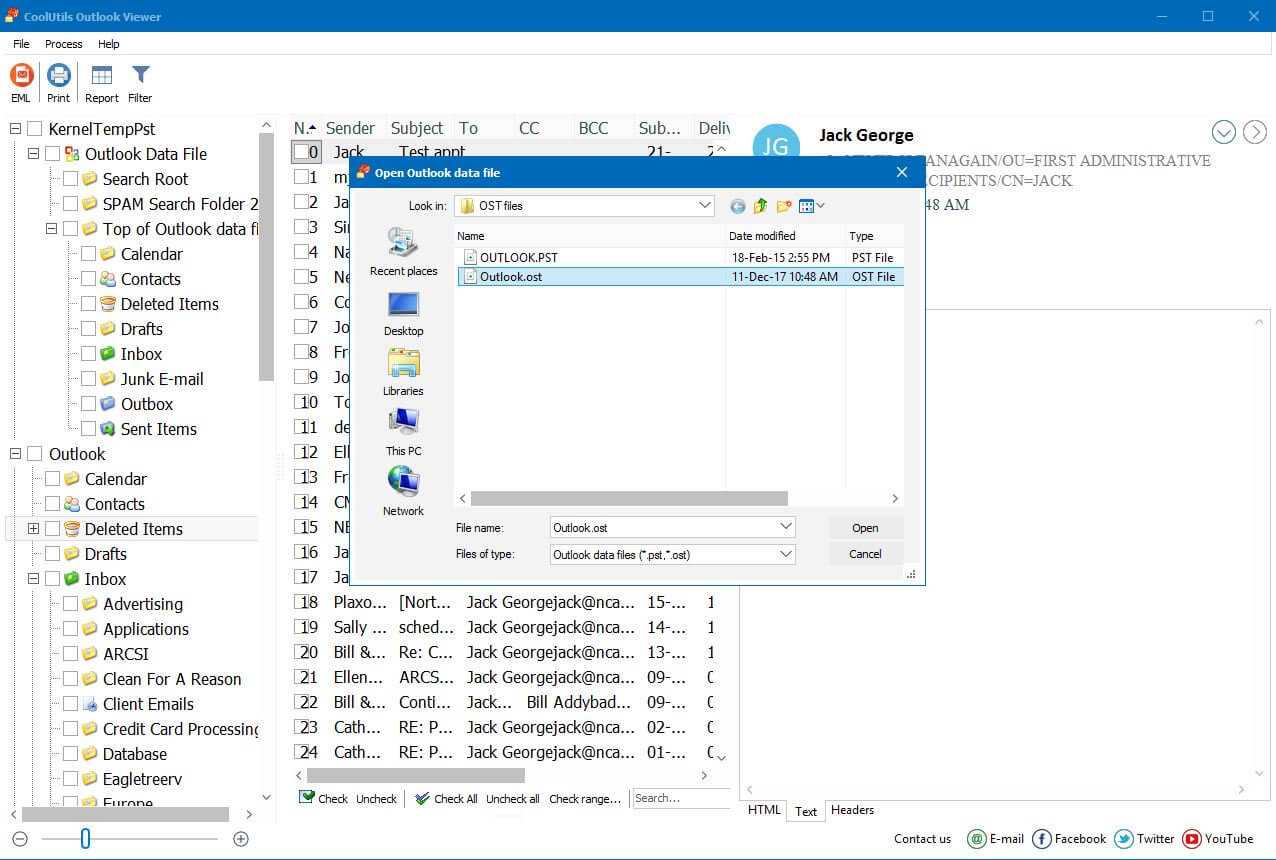Tick the Search Root folder checkbox
The height and width of the screenshot is (860, 1276).
[70, 179]
